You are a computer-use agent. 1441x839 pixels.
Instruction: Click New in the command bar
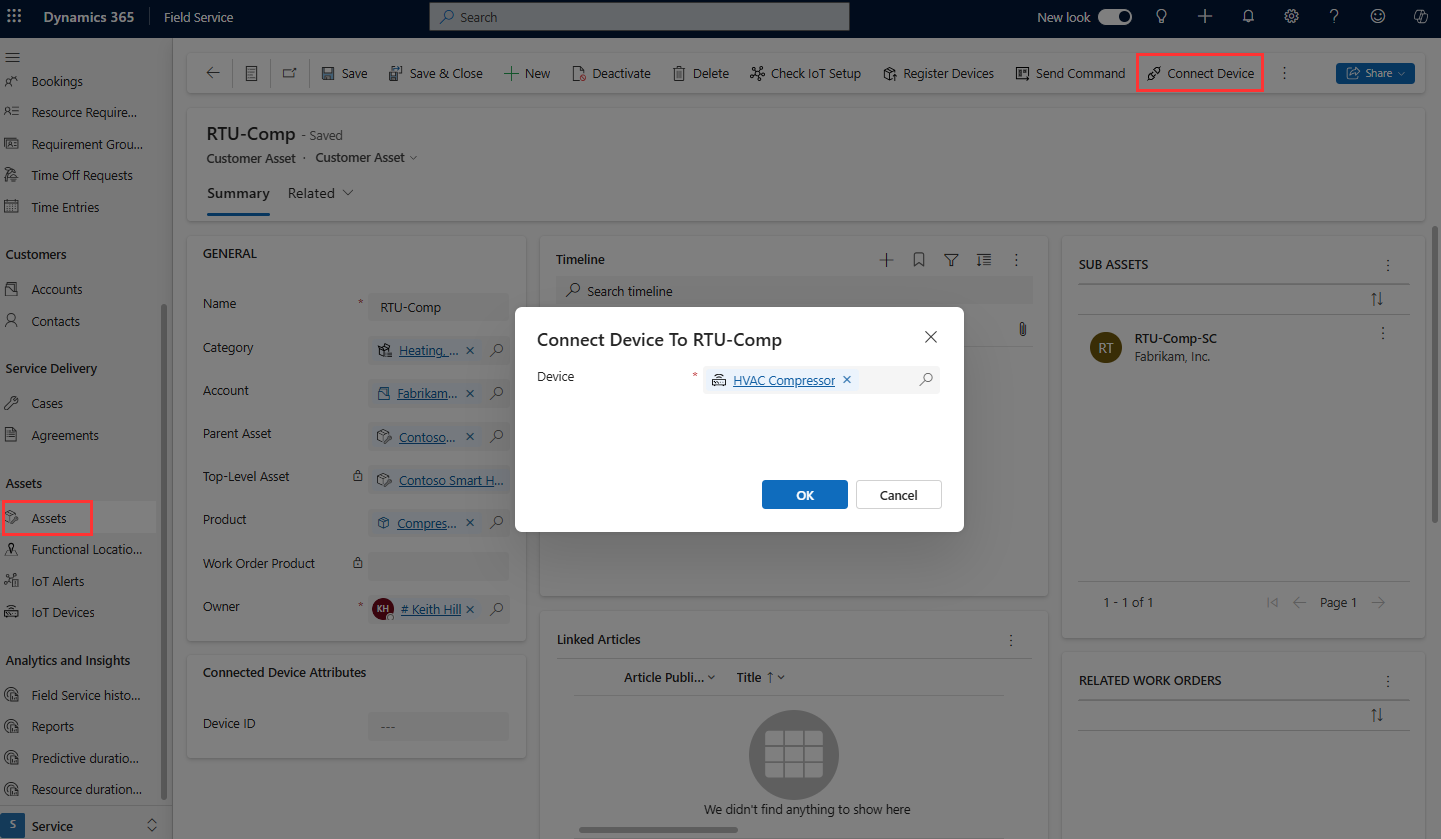(x=527, y=73)
